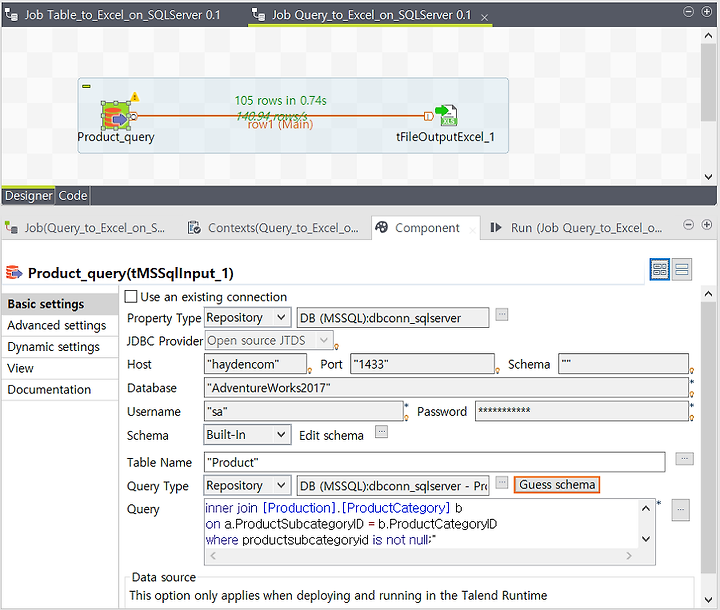This screenshot has height=610, width=720.
Task: Click the Product_query tMSSqlInput title icon
Action: tap(14, 272)
